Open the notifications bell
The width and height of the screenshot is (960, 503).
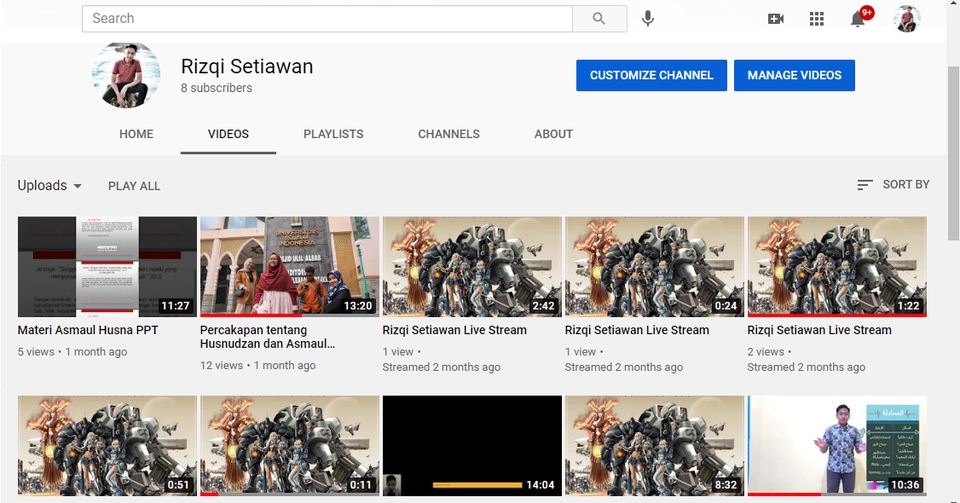(x=858, y=19)
